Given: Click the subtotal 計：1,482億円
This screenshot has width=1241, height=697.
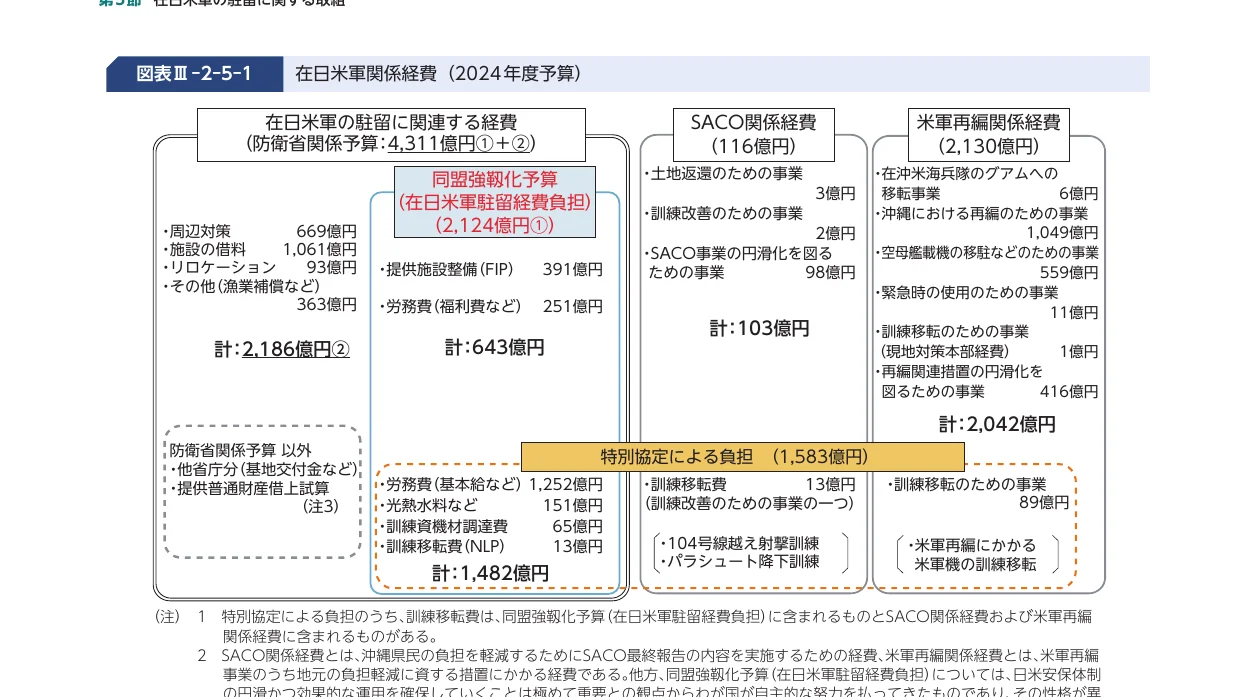Looking at the screenshot, I should point(491,573).
